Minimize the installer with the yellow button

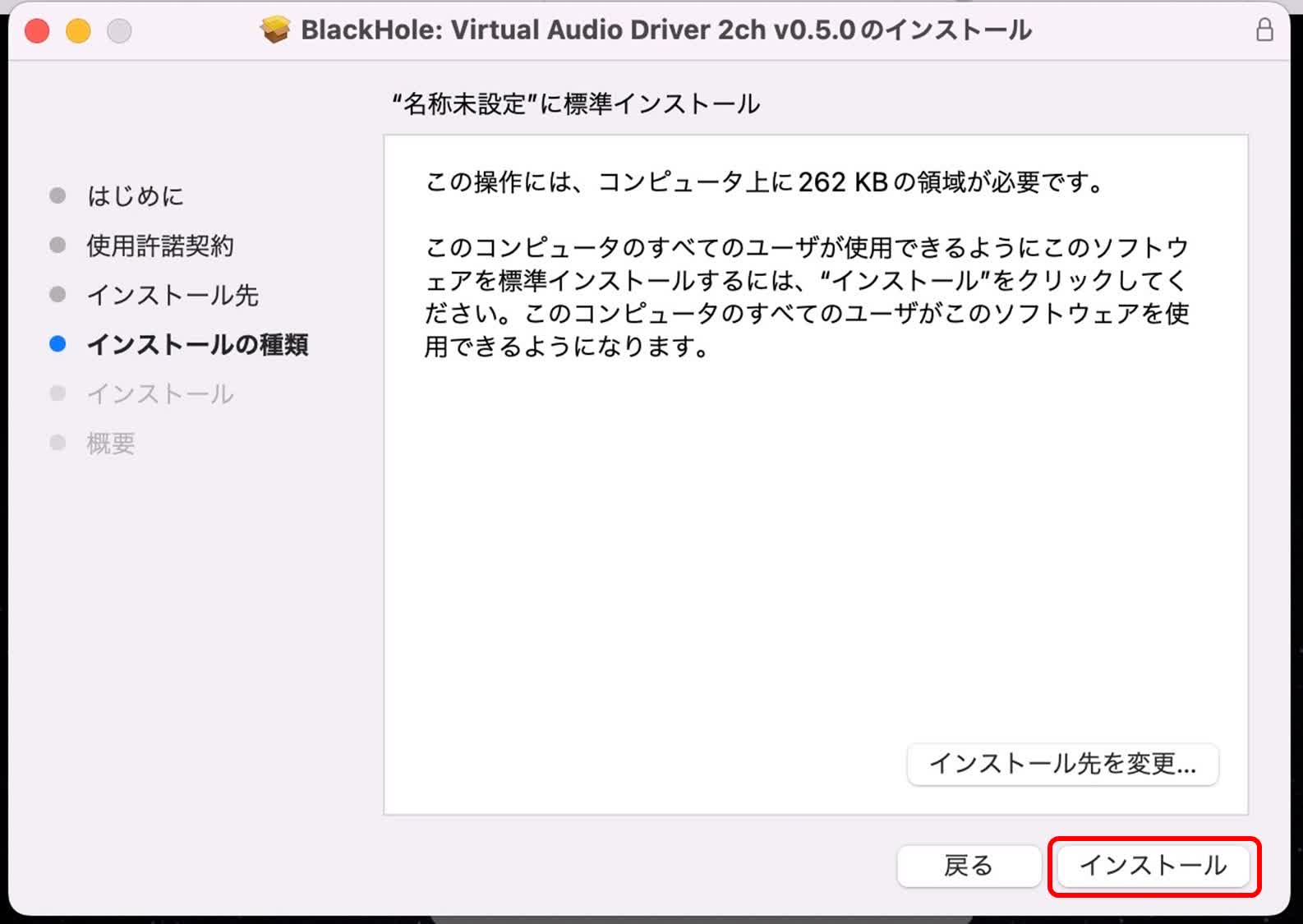78,31
